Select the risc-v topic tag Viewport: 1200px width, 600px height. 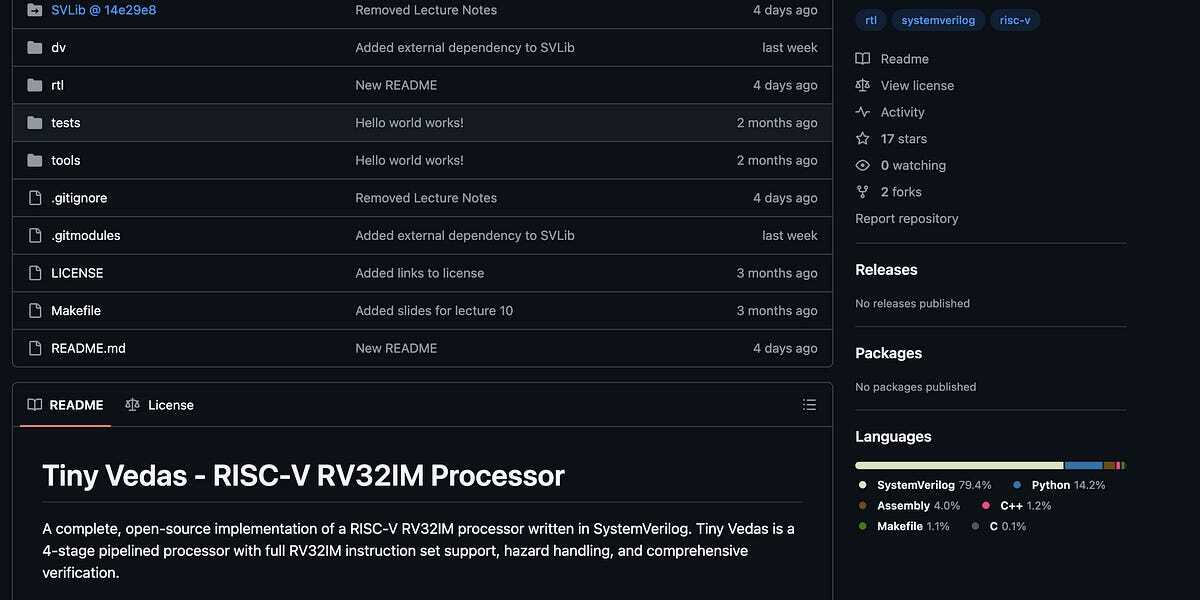click(x=1015, y=20)
